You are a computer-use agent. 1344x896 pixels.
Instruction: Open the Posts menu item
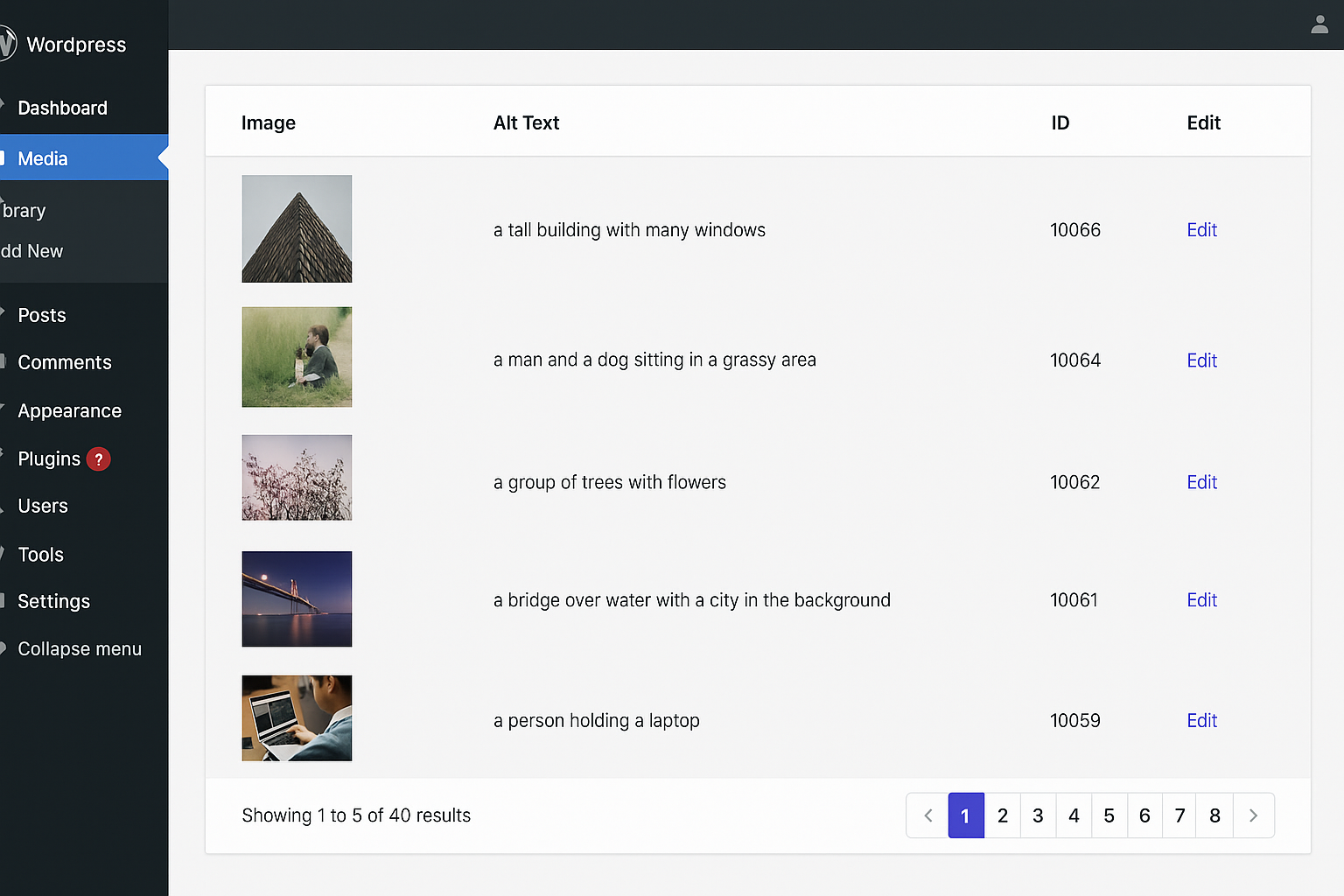click(42, 315)
